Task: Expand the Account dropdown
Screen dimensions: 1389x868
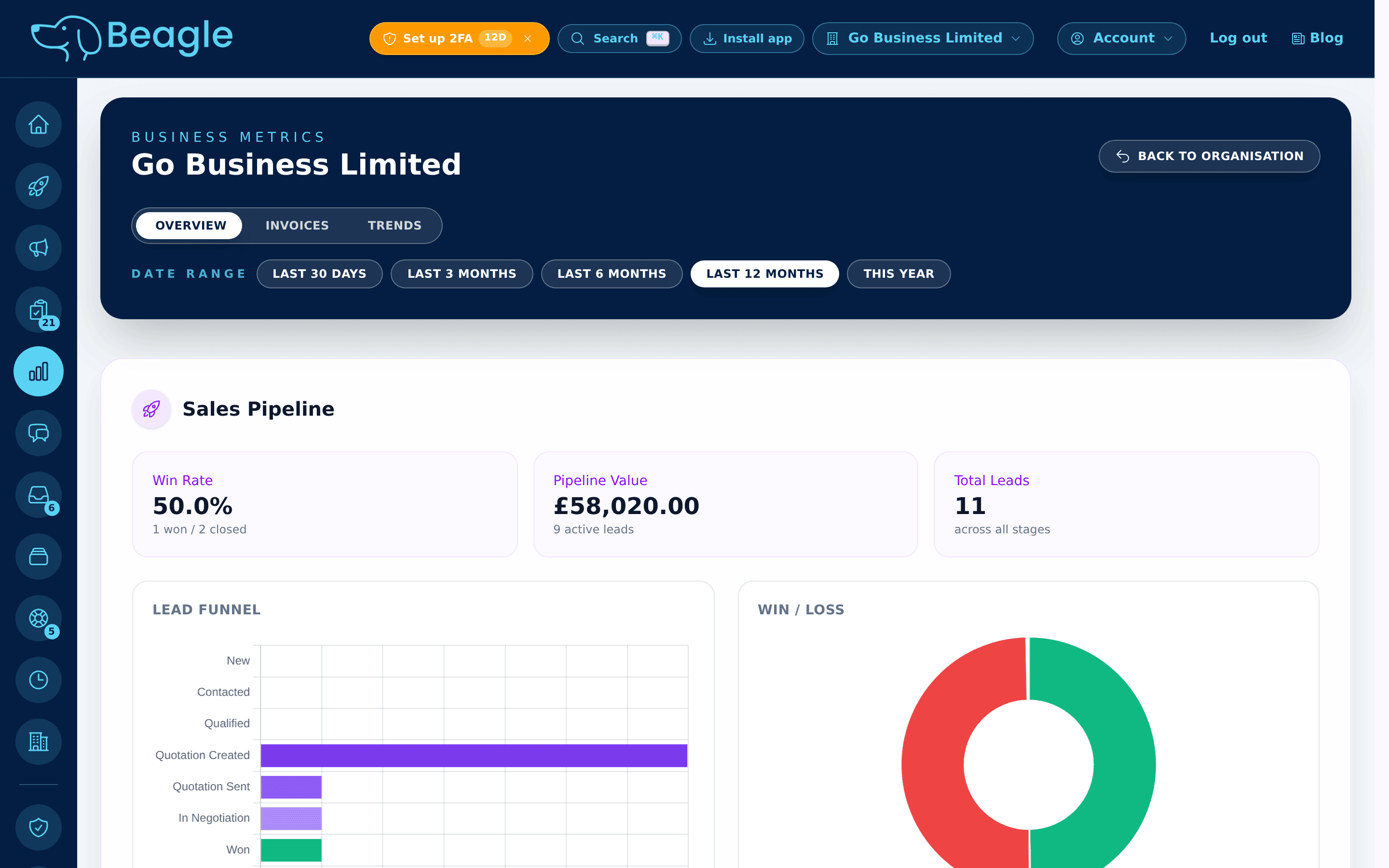Action: (1121, 39)
